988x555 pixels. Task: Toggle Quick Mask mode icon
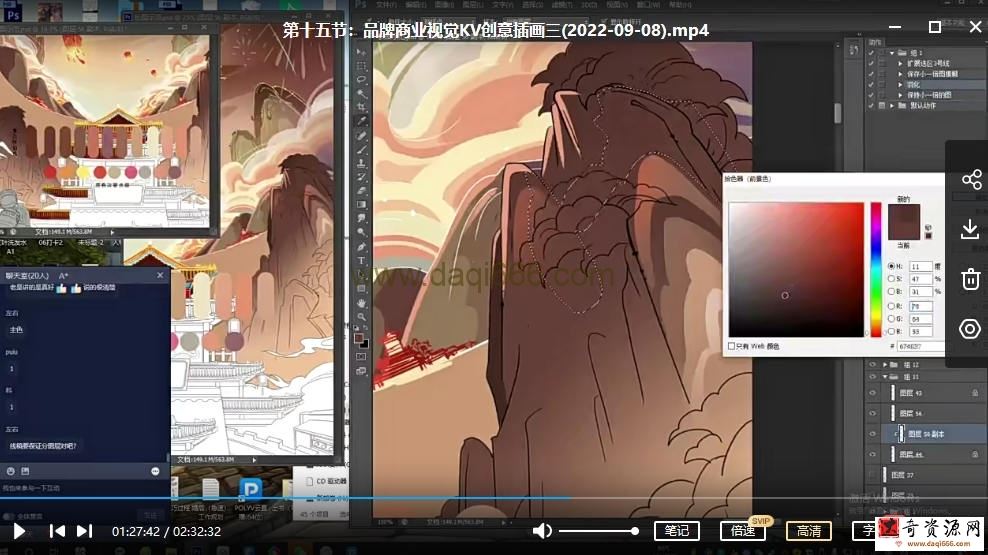click(362, 357)
